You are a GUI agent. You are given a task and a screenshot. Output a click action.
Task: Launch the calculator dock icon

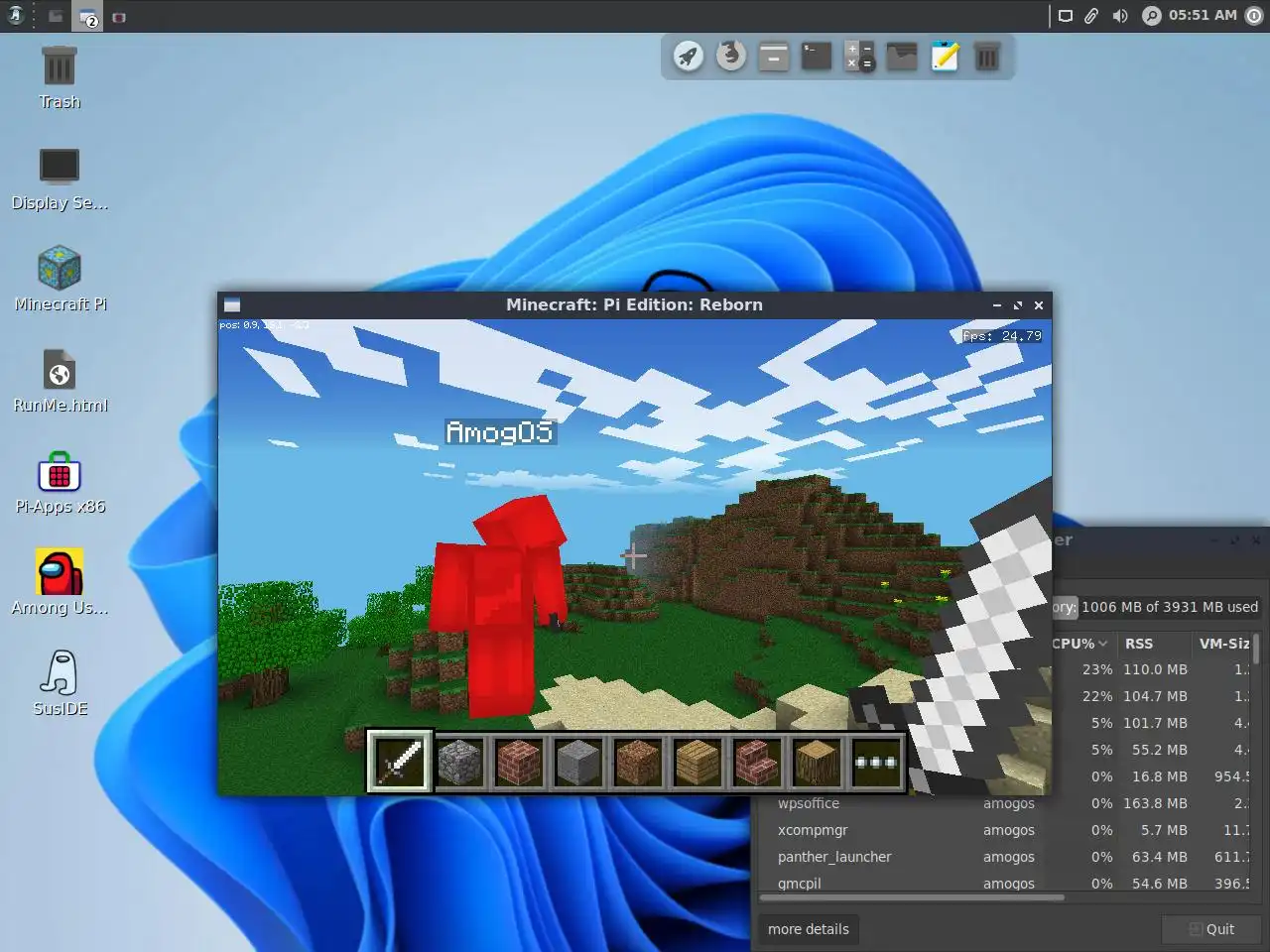859,57
